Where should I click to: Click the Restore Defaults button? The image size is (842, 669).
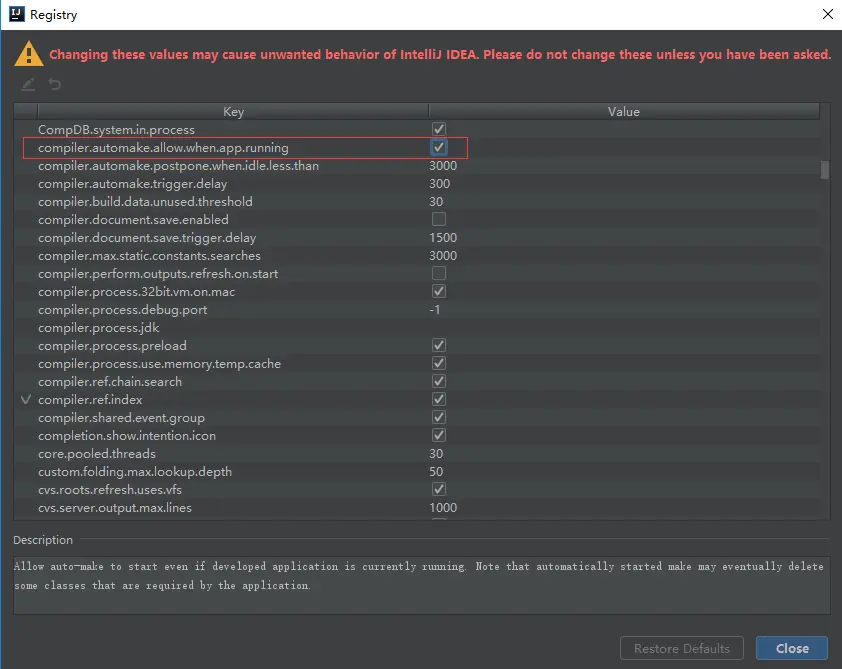click(x=681, y=648)
